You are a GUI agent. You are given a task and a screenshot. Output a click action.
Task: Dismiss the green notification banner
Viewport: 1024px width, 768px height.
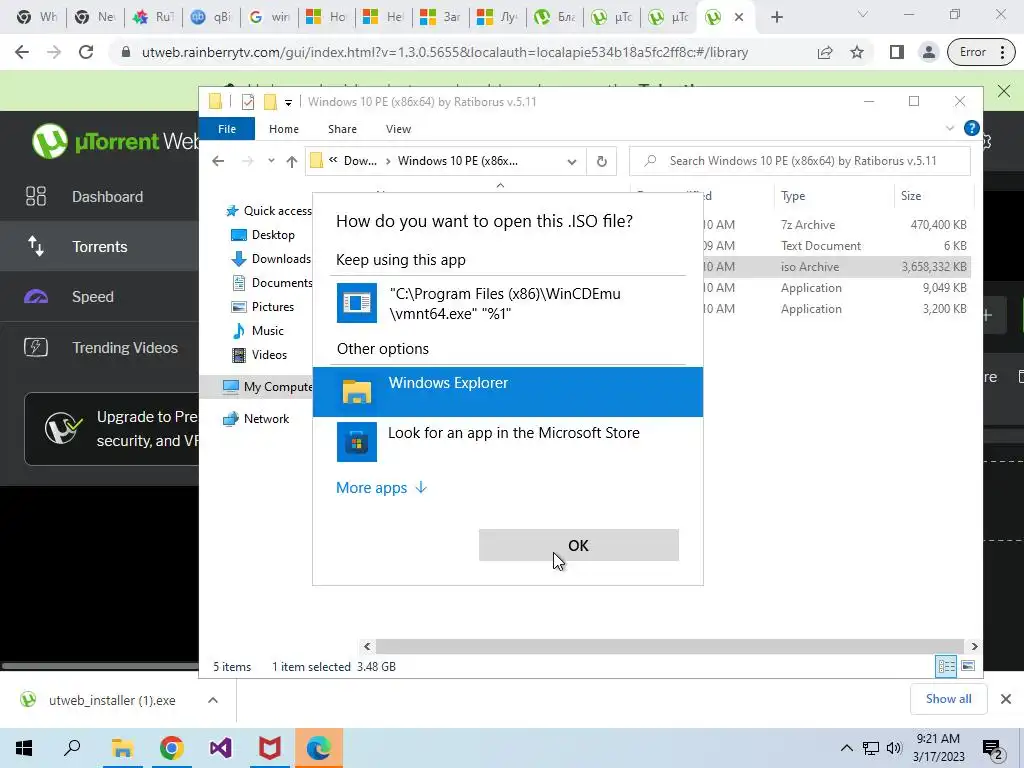coord(1004,91)
